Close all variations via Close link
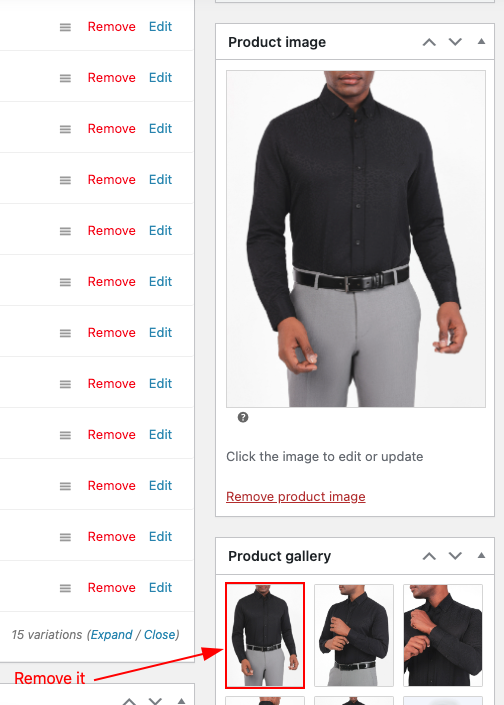The height and width of the screenshot is (705, 504). (160, 634)
